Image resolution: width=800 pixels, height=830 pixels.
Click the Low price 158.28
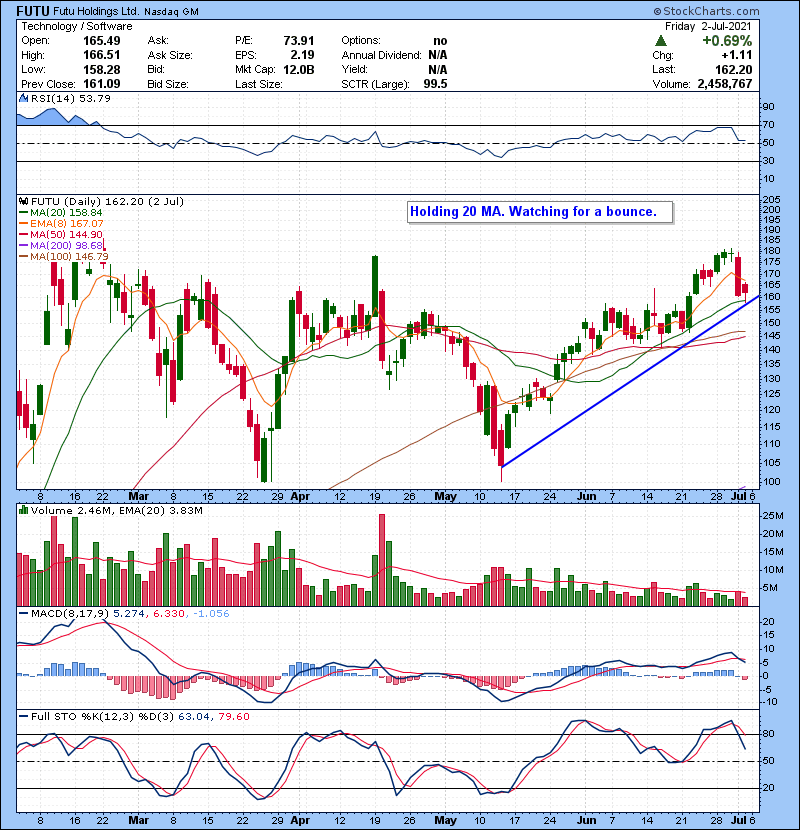click(102, 69)
